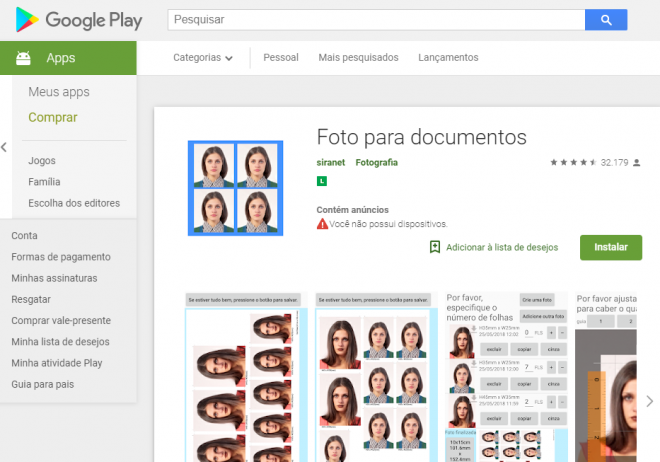The width and height of the screenshot is (660, 462).
Task: Select Comprar in the sidebar
Action: (x=53, y=117)
